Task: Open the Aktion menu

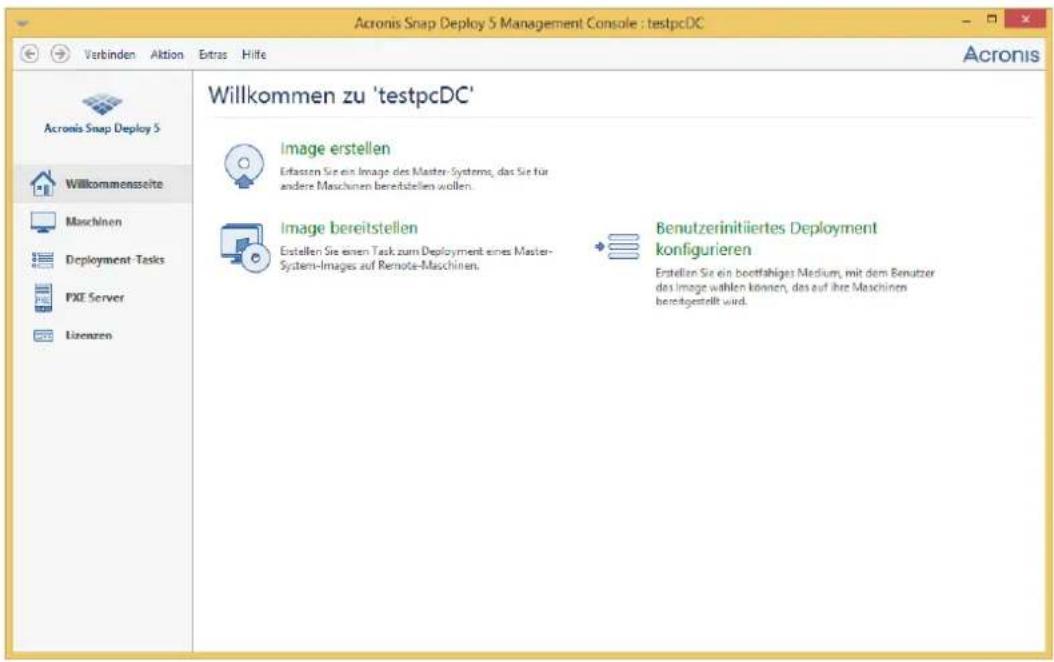Action: tap(167, 54)
